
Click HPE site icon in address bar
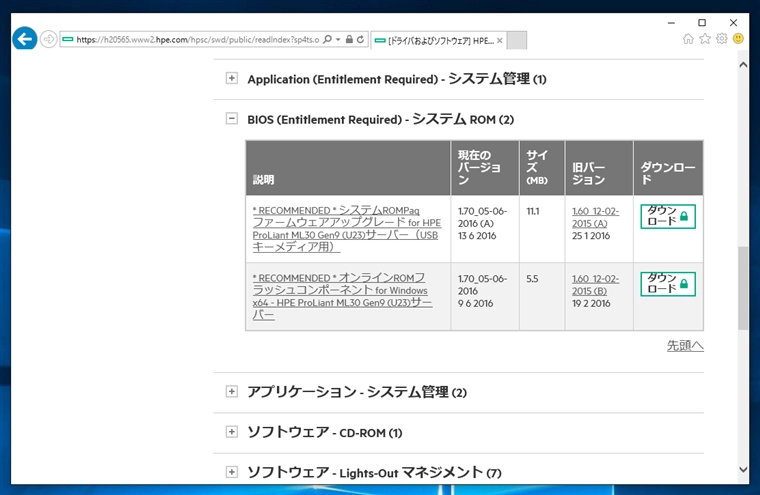68,39
